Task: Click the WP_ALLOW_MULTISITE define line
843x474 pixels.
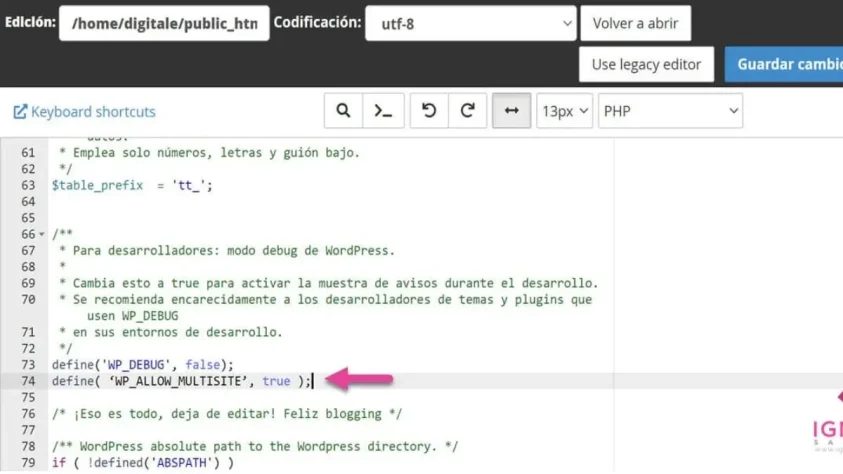Action: pos(181,381)
